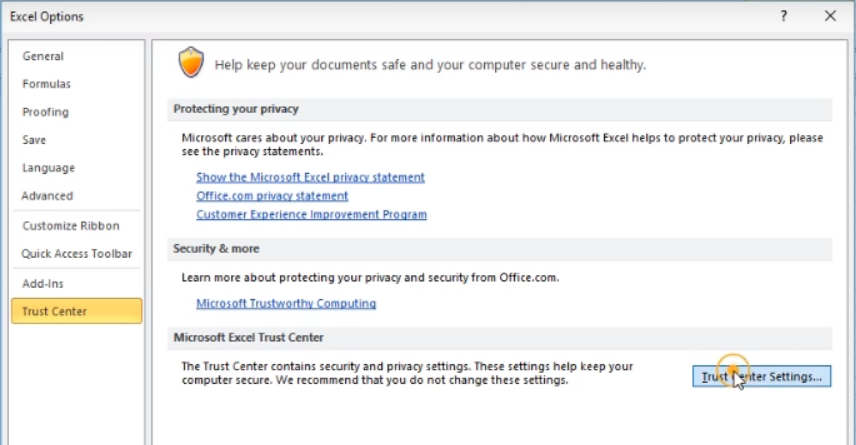Click the Excel Options title text
This screenshot has width=856, height=445.
pos(47,17)
